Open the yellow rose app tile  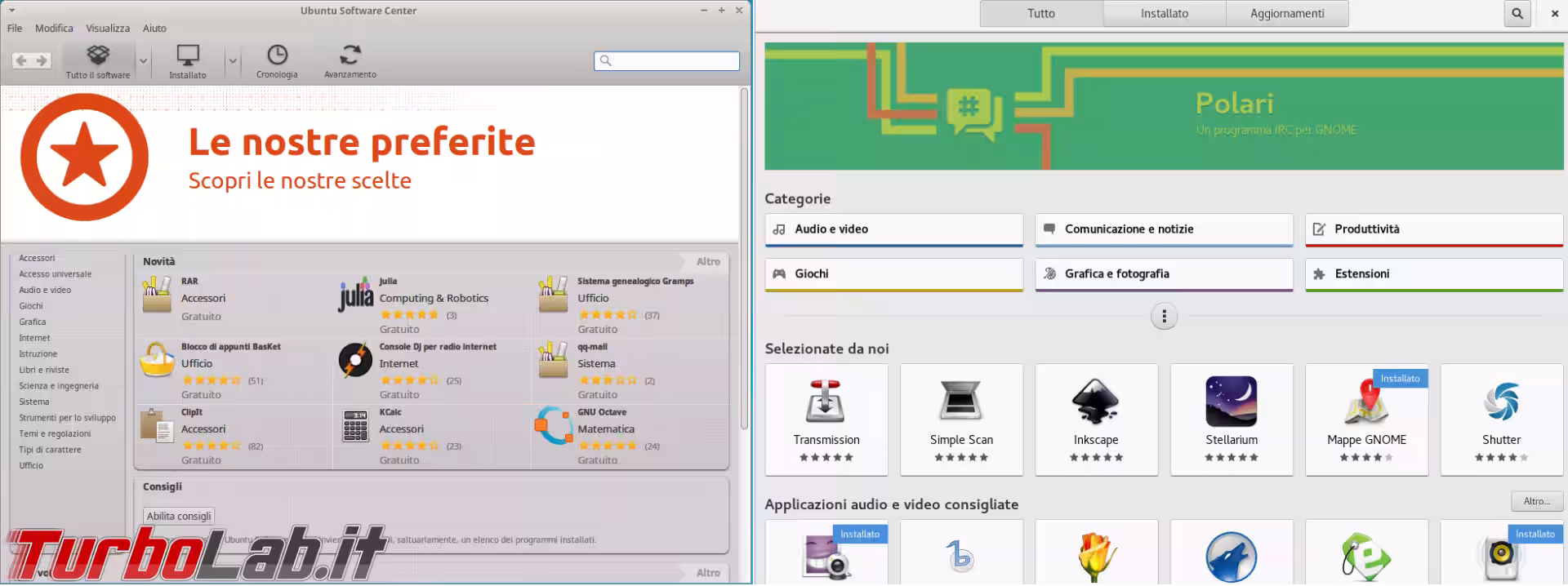coord(1096,553)
